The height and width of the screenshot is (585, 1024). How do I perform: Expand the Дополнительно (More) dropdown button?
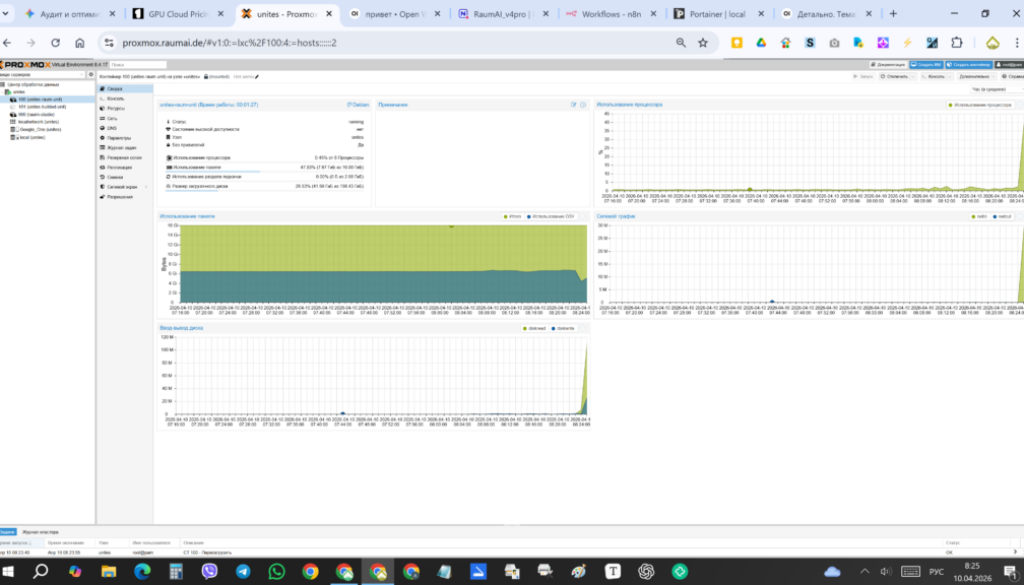[976, 76]
